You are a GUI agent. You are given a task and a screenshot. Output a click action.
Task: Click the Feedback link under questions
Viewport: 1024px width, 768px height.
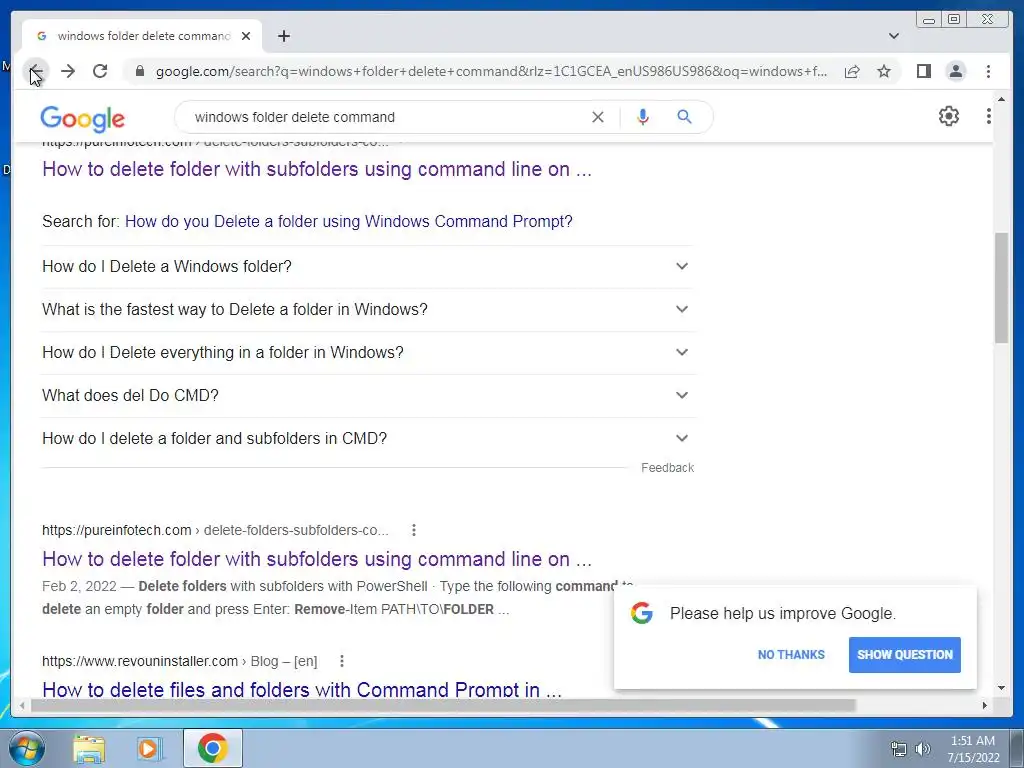click(667, 468)
